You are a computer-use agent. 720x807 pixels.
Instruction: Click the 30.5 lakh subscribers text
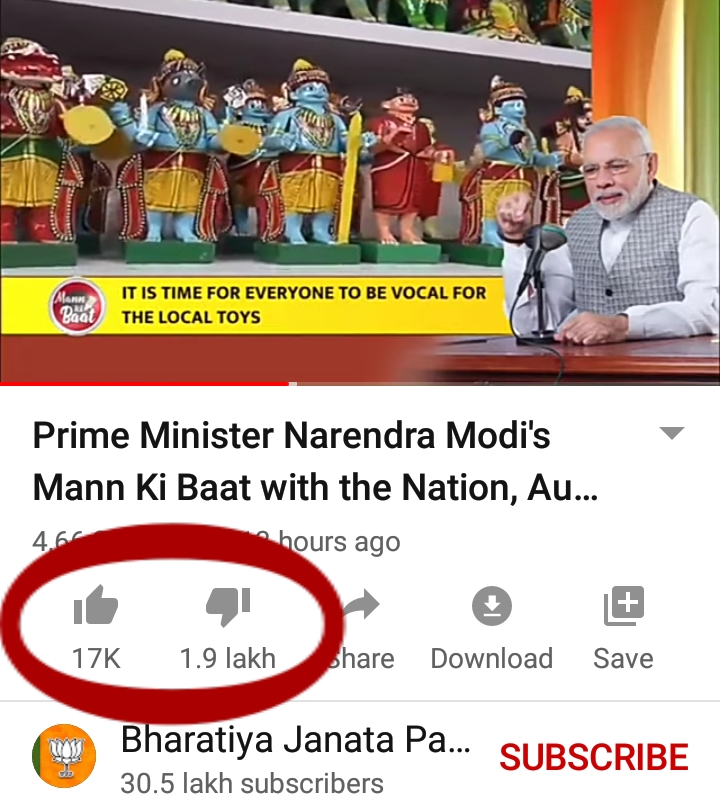[252, 784]
